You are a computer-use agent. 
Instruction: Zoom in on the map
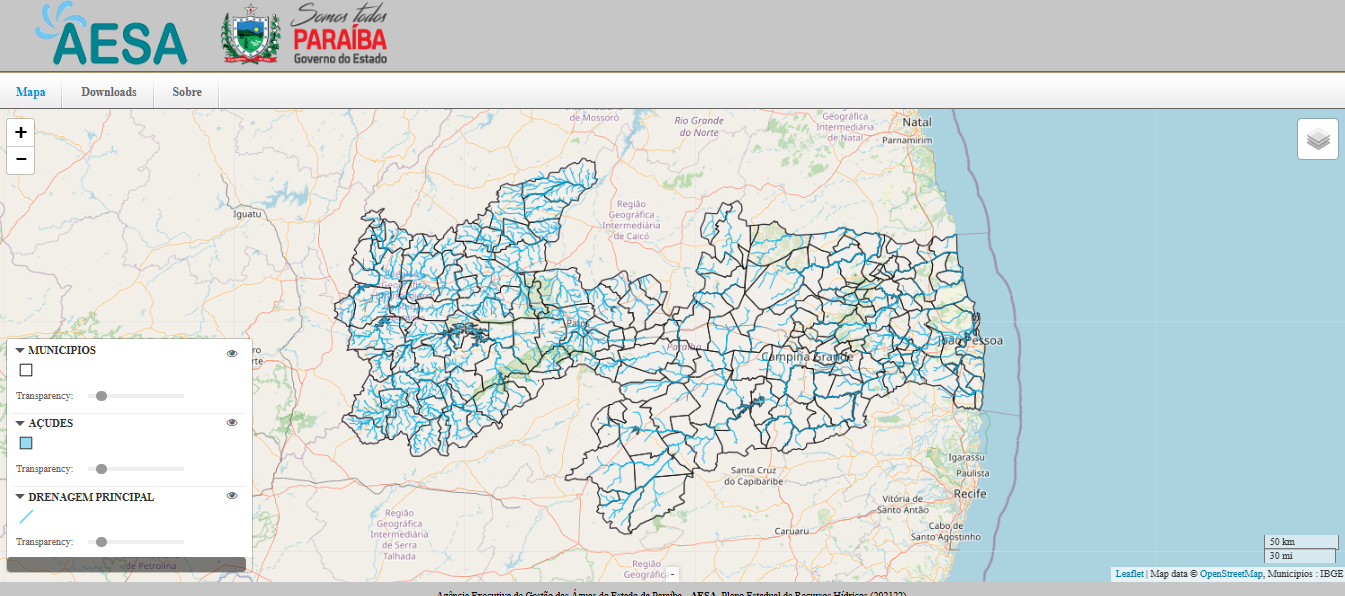[20, 132]
